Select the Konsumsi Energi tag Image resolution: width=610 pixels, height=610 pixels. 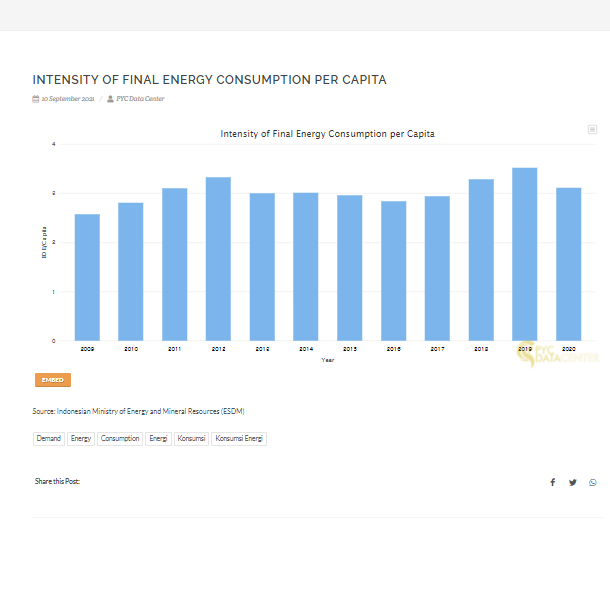coord(239,439)
